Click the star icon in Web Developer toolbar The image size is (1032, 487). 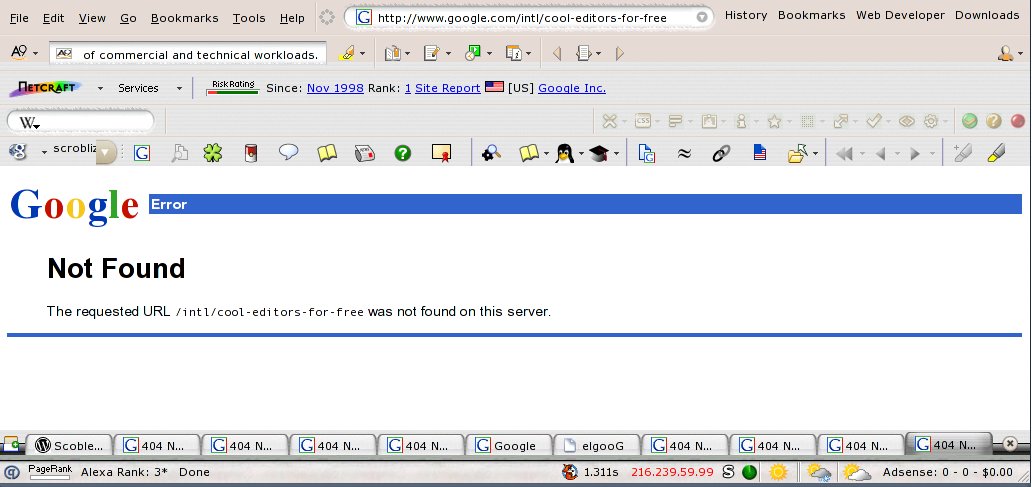click(x=774, y=121)
